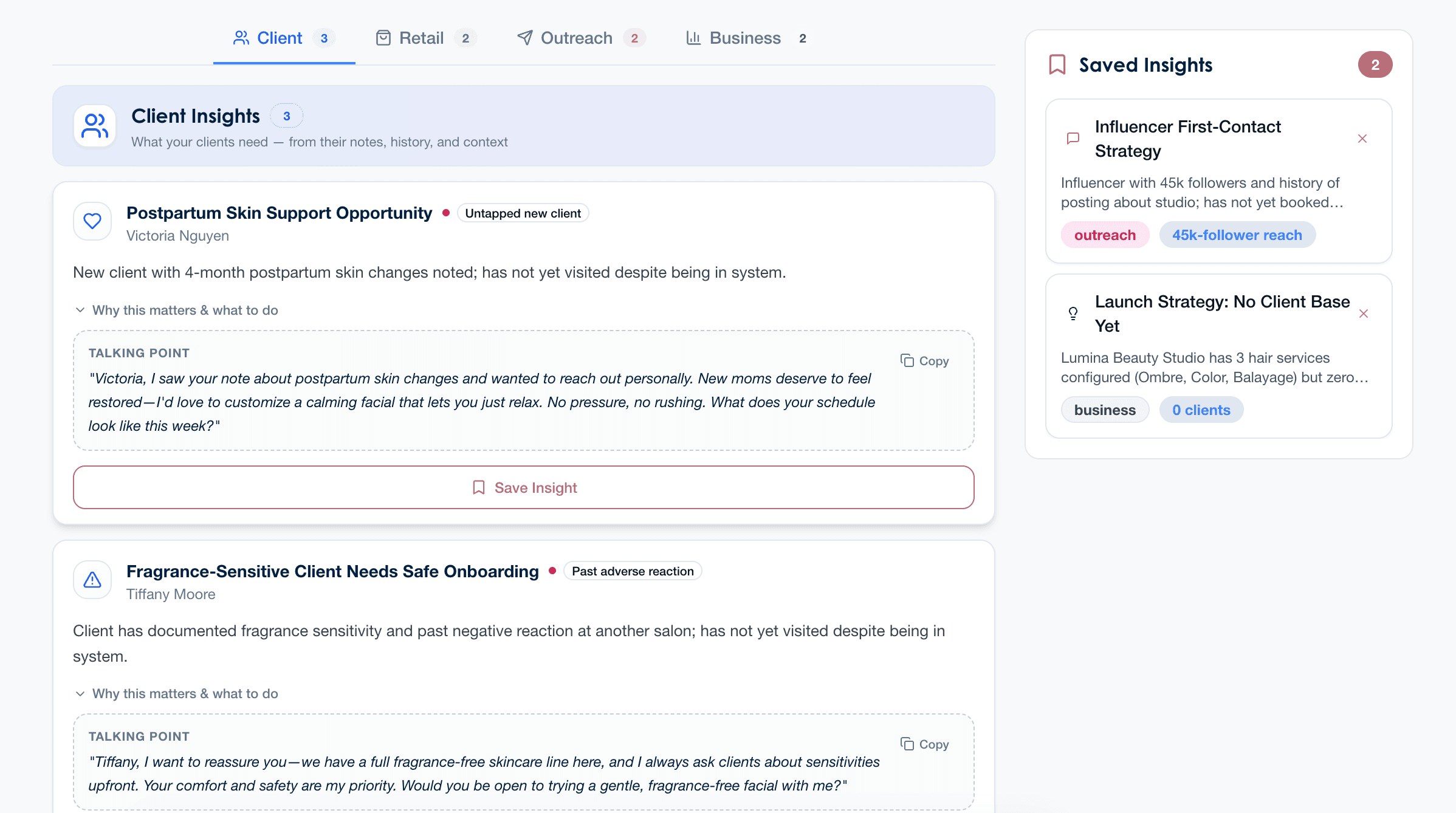Copy Tiffany's talking point
The image size is (1456, 813).
[x=924, y=744]
